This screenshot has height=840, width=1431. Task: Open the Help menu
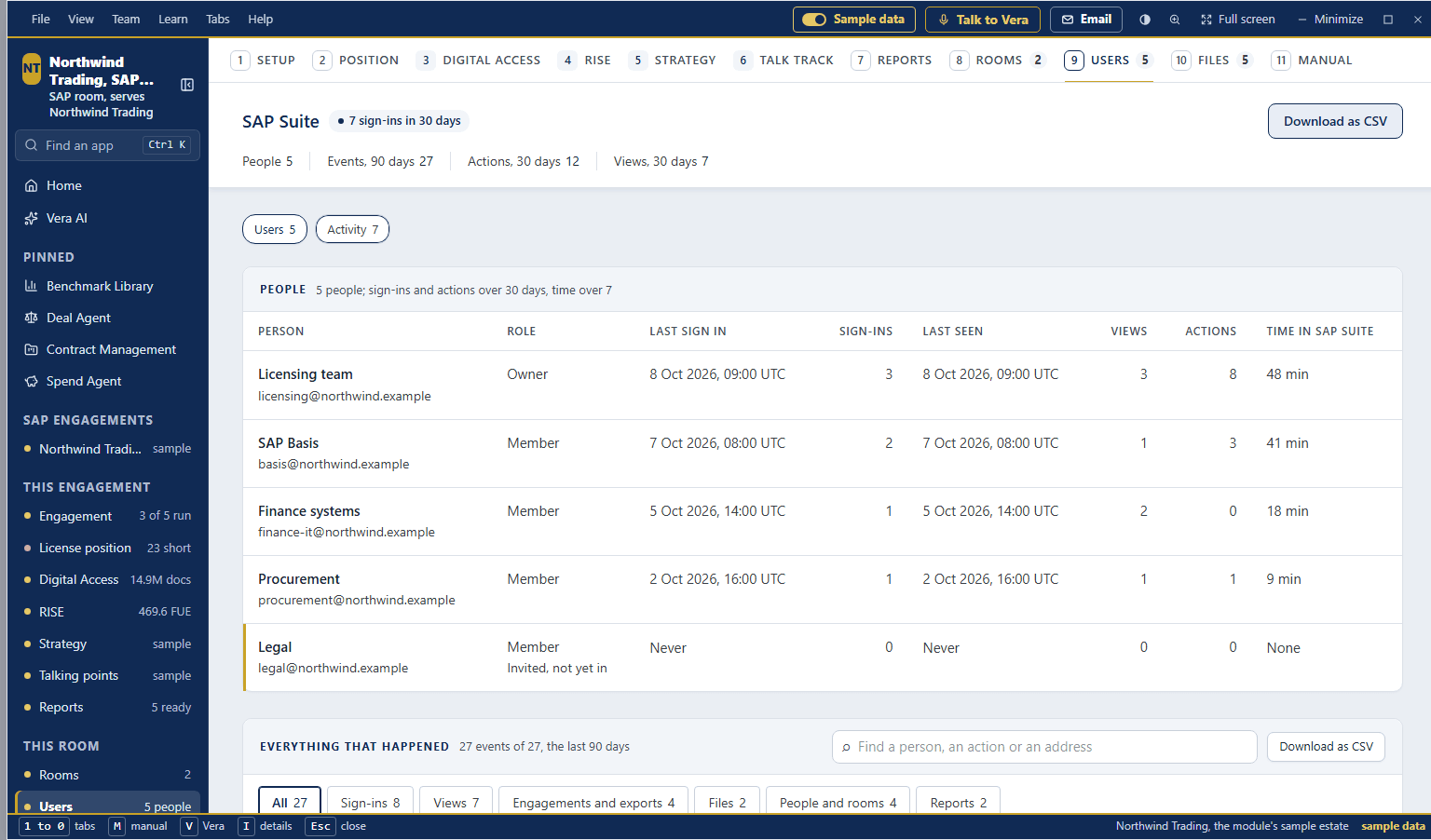point(261,20)
